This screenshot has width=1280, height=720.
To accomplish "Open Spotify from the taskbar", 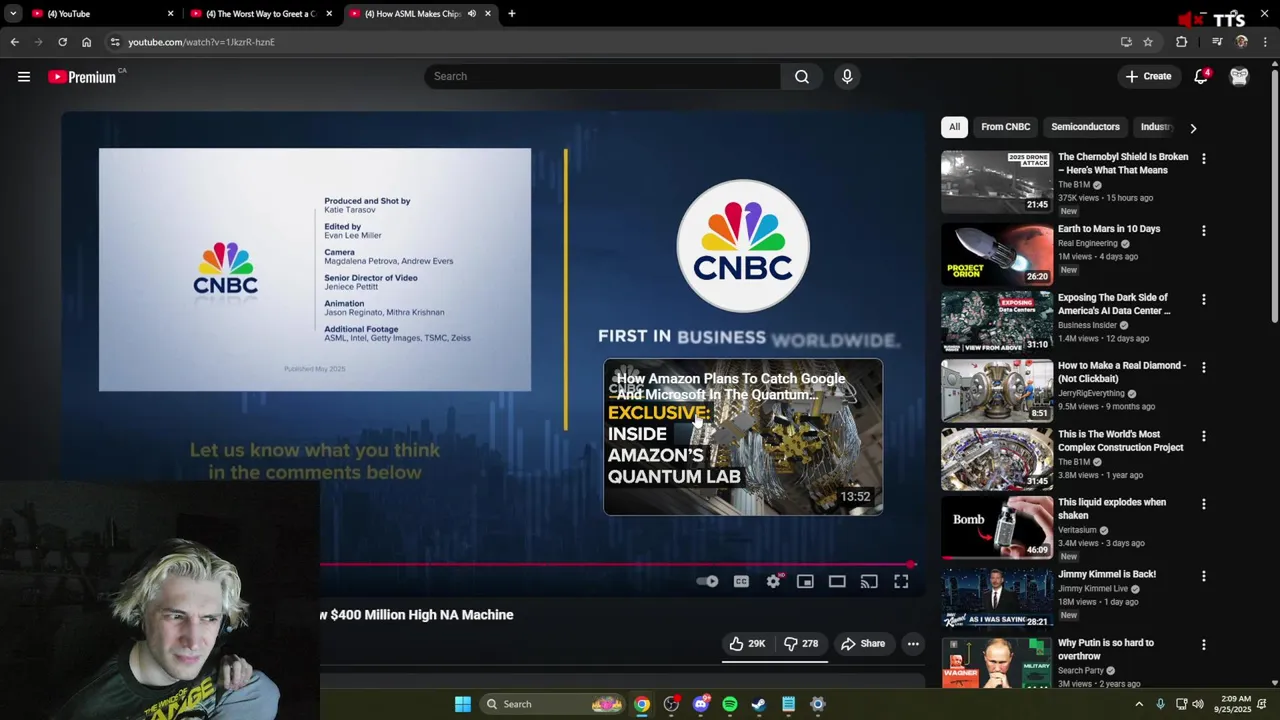I will pyautogui.click(x=730, y=704).
